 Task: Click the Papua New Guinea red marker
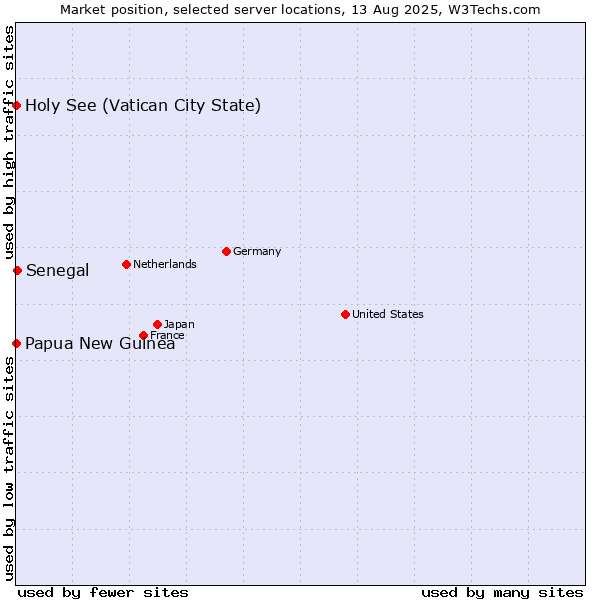[16, 343]
